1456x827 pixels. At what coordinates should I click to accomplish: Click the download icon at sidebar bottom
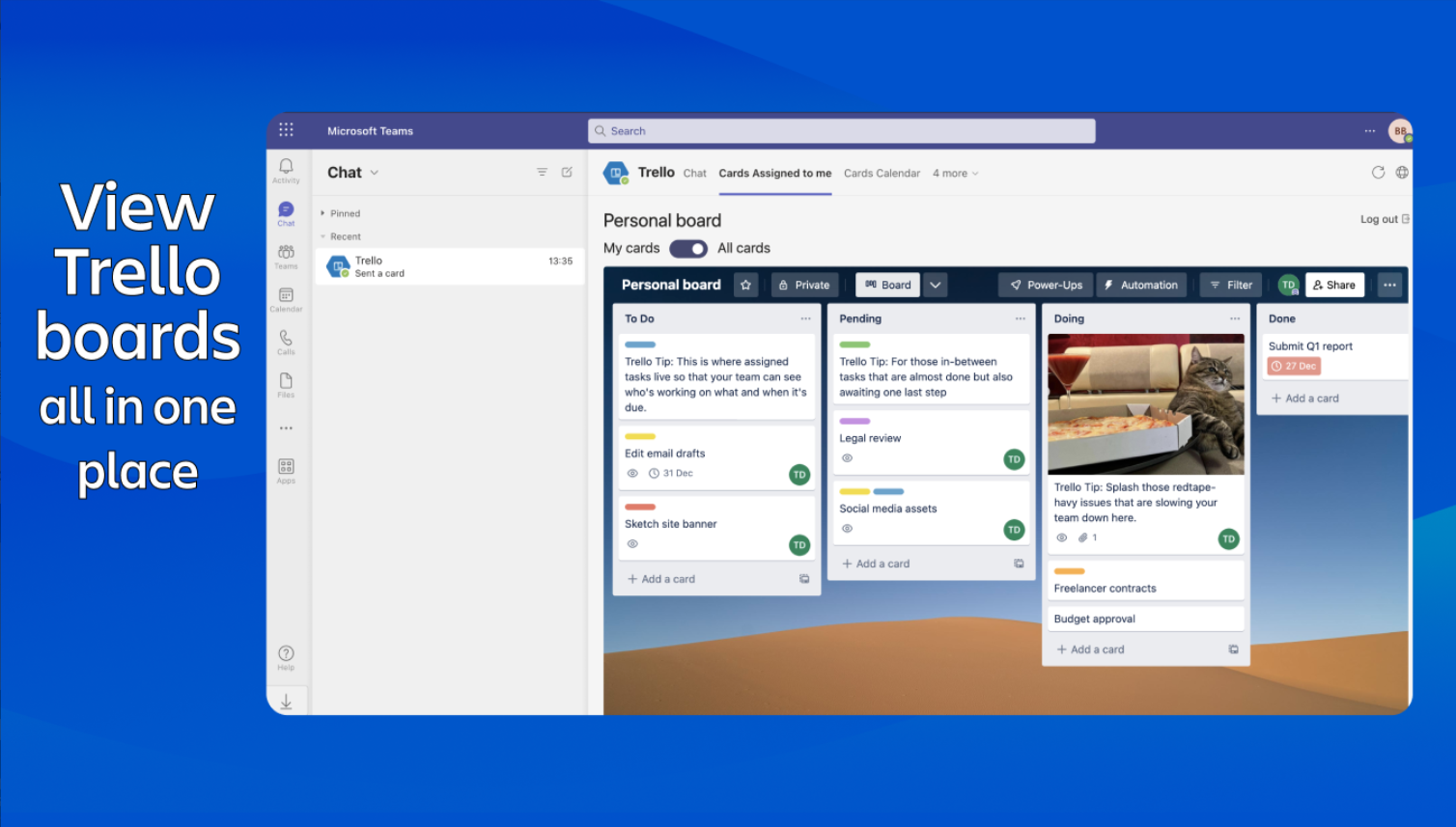(x=286, y=703)
